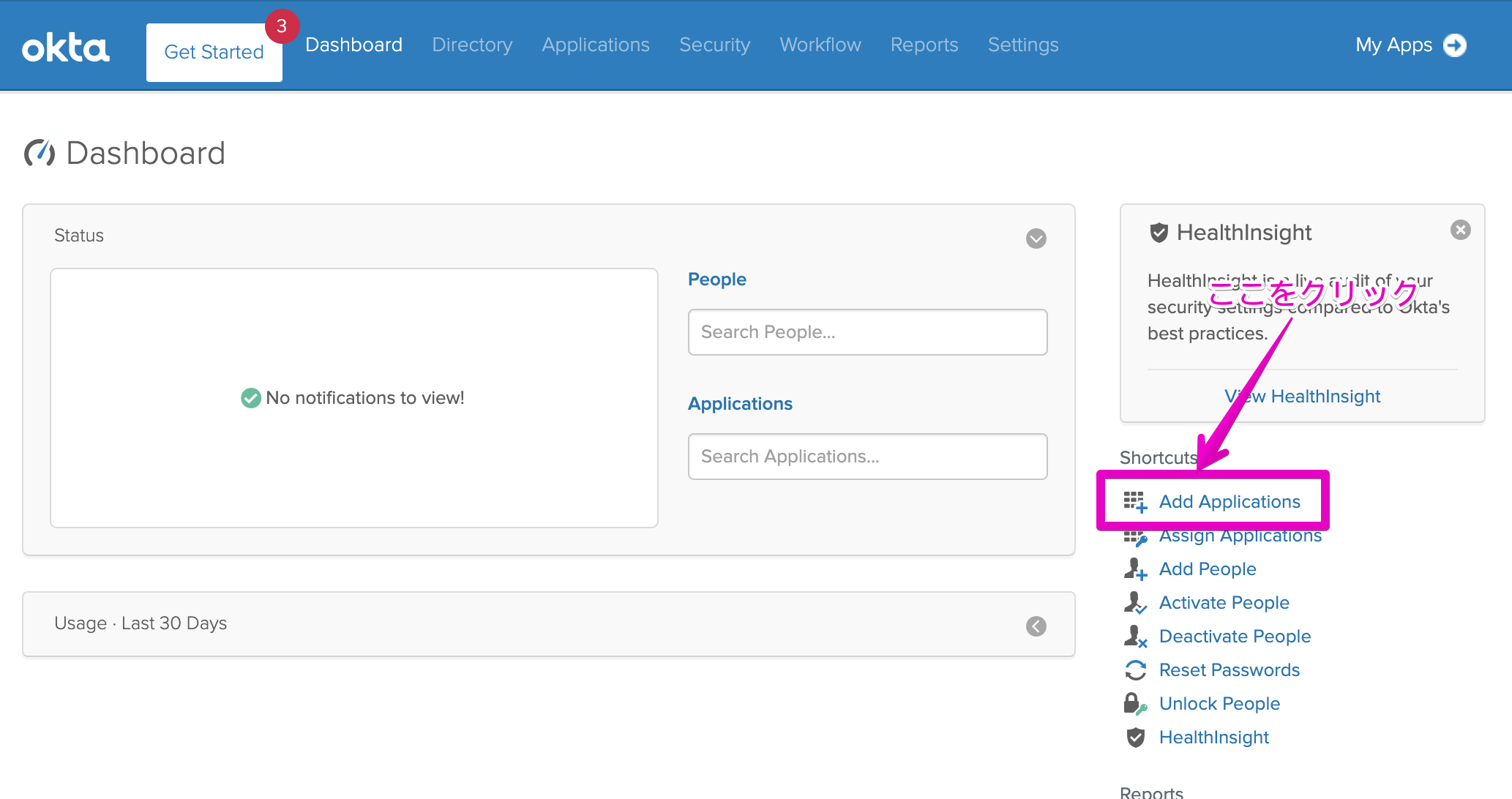The height and width of the screenshot is (799, 1512).
Task: Click the Add Applications shortcut
Action: pyautogui.click(x=1230, y=502)
